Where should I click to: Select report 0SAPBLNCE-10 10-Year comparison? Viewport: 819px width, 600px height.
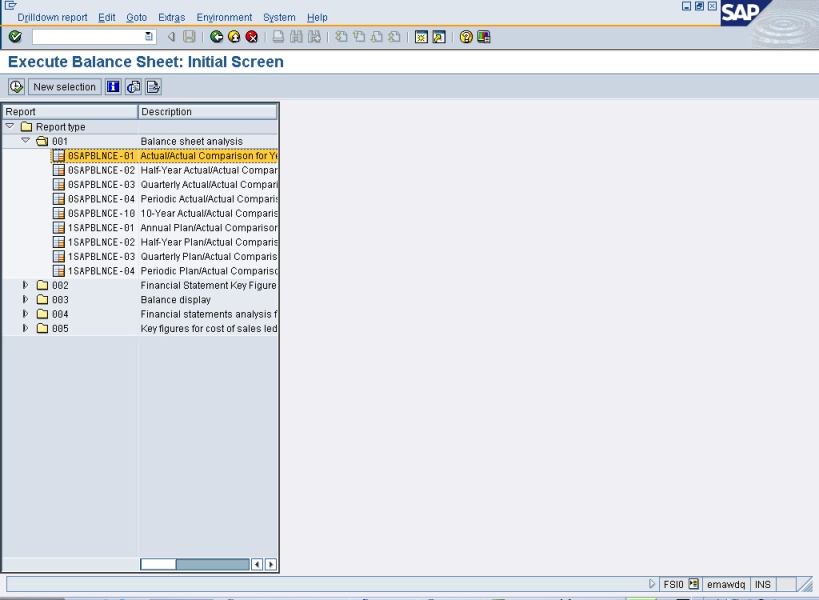pyautogui.click(x=100, y=213)
